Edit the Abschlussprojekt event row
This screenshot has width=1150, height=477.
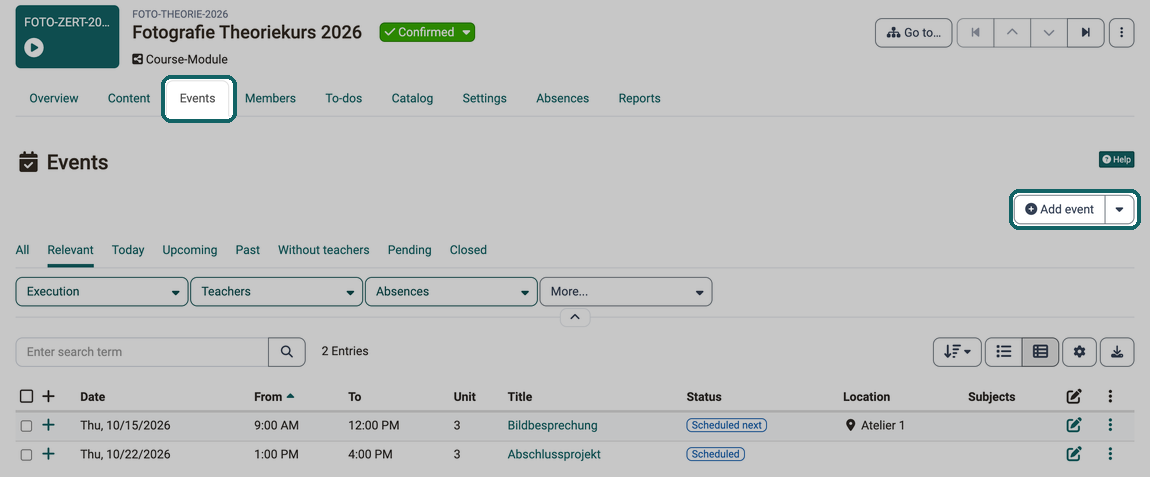(1074, 454)
